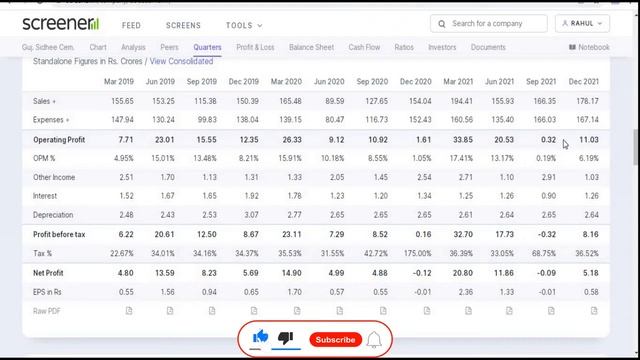Open Raw PDF for Dec 2021

(594, 311)
